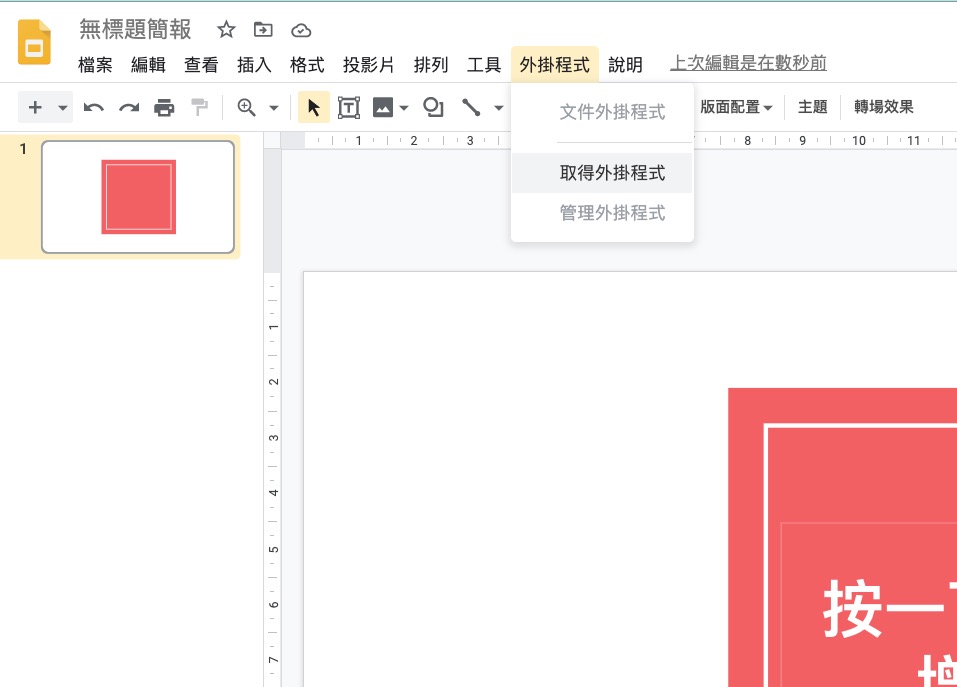The width and height of the screenshot is (957, 687).
Task: Click the red shape on slide canvas
Action: (842, 537)
